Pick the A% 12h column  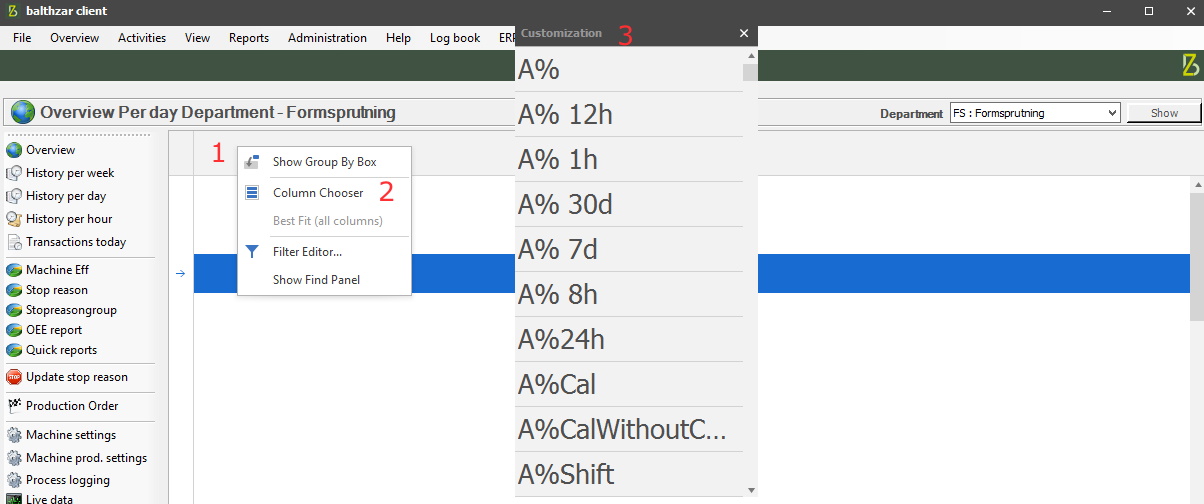[x=629, y=114]
